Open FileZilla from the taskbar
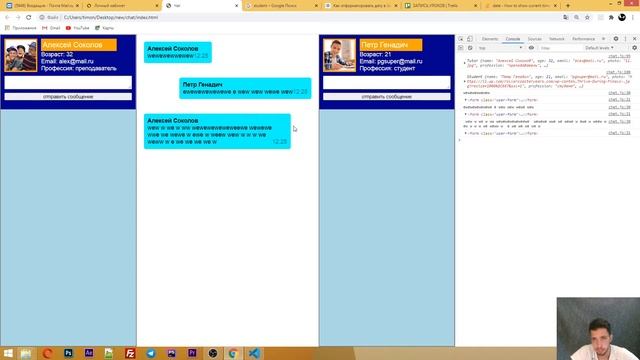 (130, 353)
